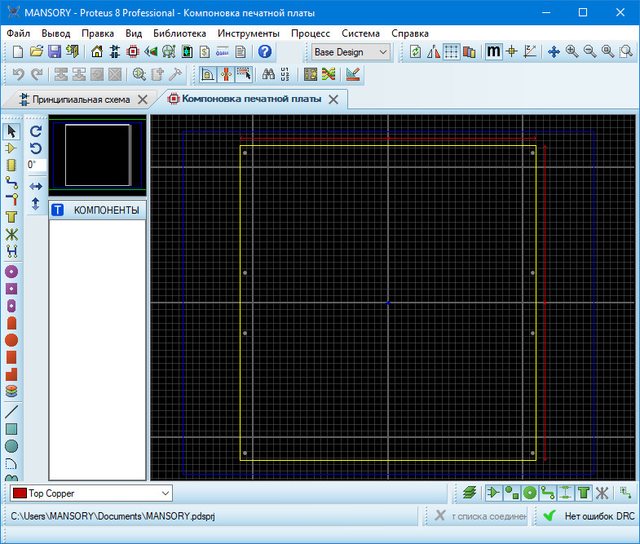The image size is (640, 544).
Task: Open the Инструменты menu
Action: pos(249,33)
